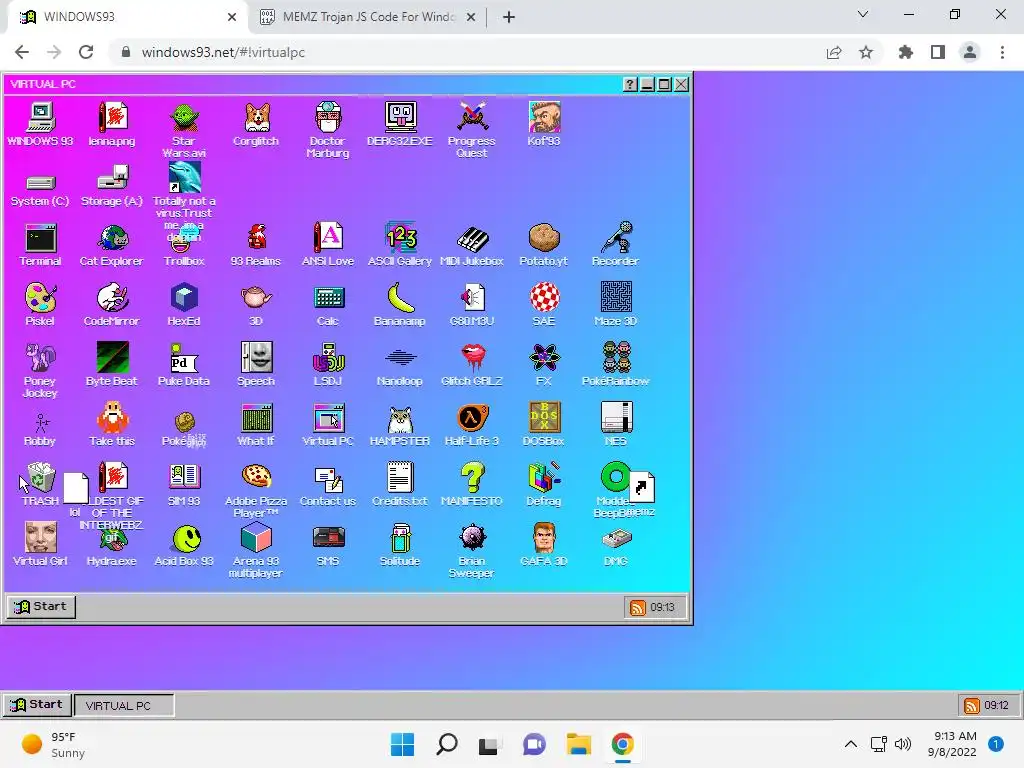The height and width of the screenshot is (768, 1024).
Task: Open the MANIFESTO question mark icon
Action: (x=472, y=479)
